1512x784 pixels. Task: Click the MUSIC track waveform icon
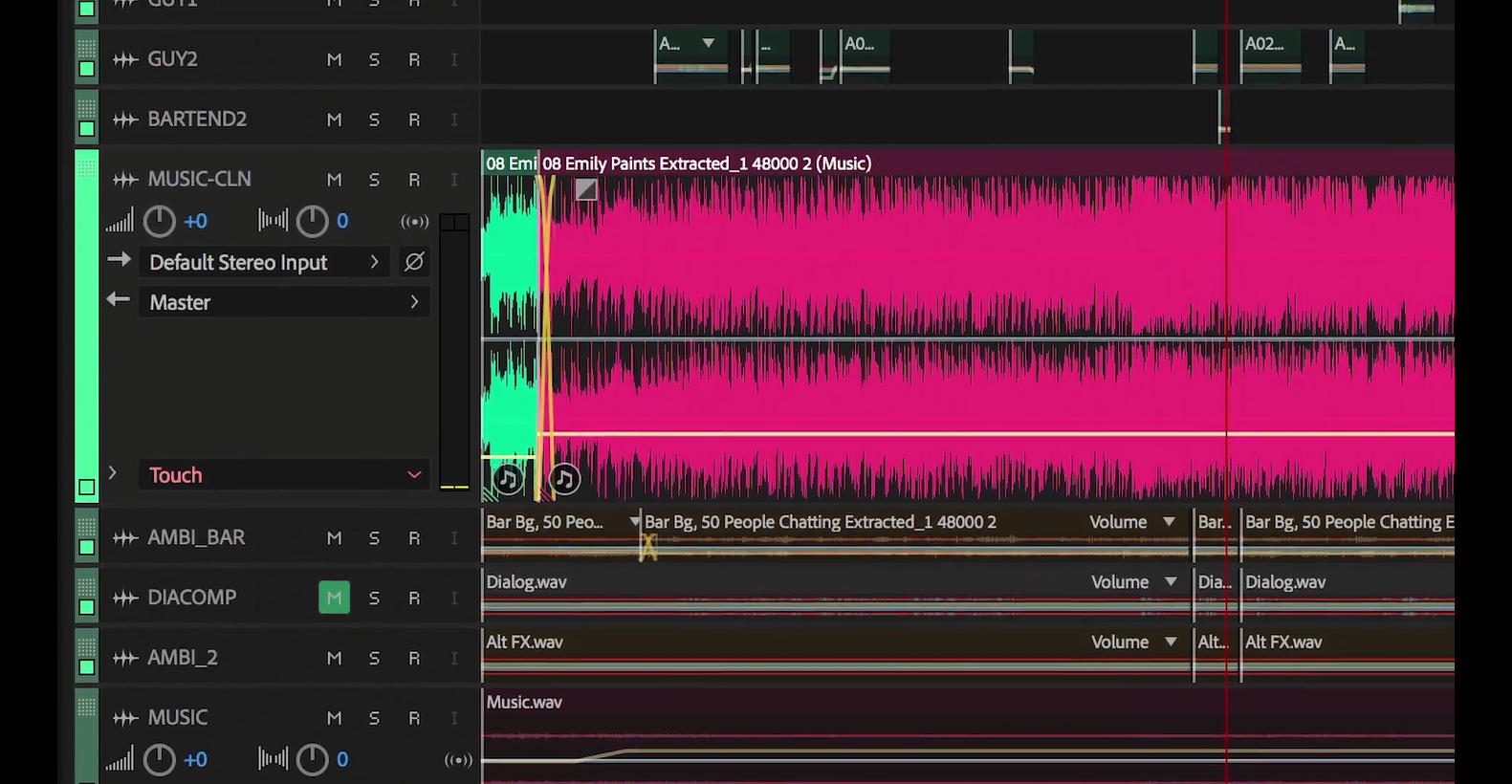pyautogui.click(x=125, y=718)
